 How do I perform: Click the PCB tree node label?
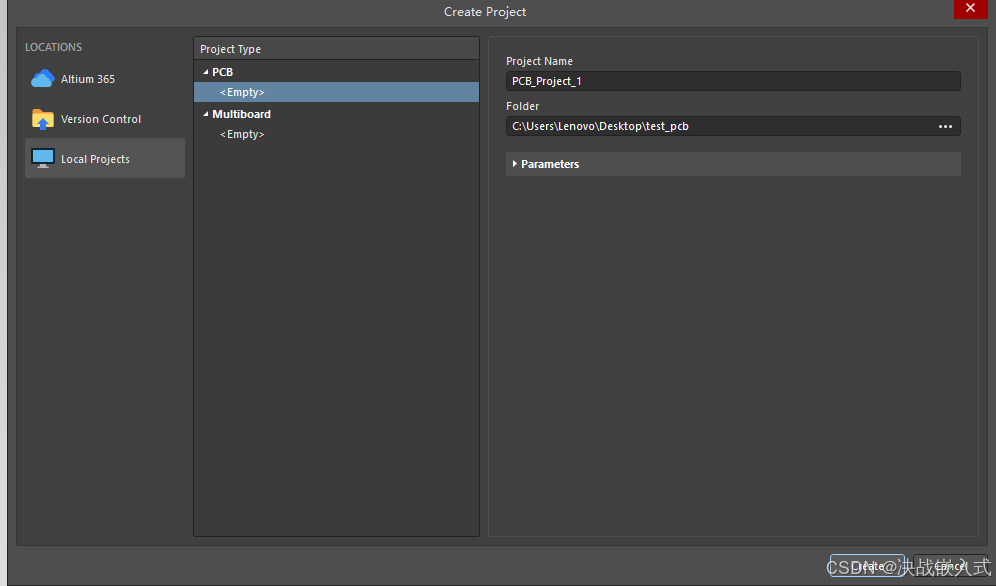pos(222,72)
